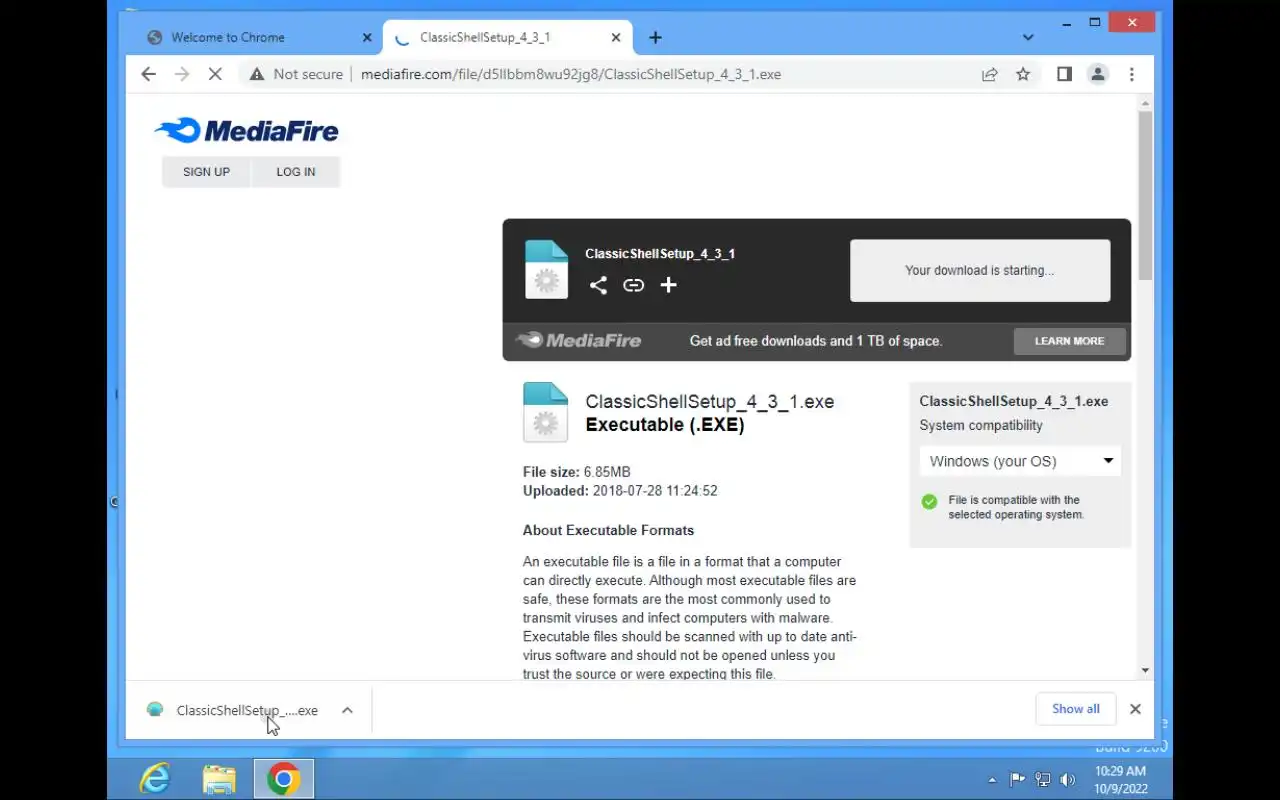Viewport: 1280px width, 800px height.
Task: Click the share icon in file banner
Action: click(598, 285)
